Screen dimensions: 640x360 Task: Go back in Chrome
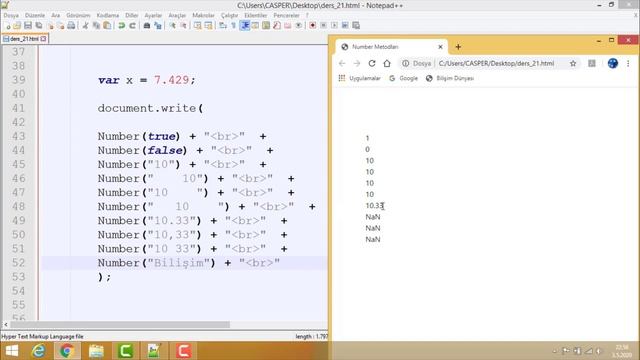[342, 63]
